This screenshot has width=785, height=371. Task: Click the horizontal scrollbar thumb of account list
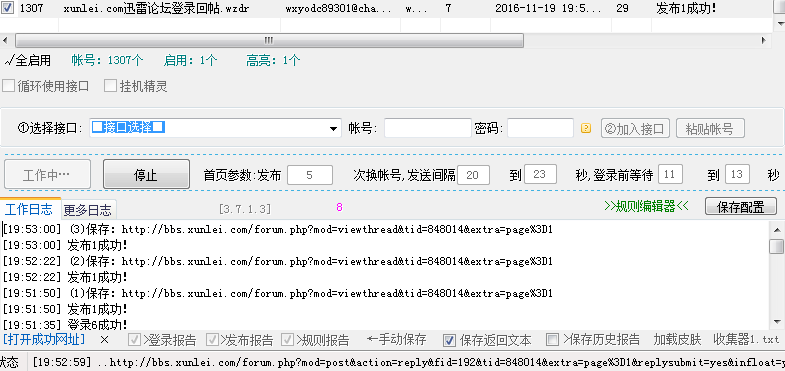pos(269,40)
